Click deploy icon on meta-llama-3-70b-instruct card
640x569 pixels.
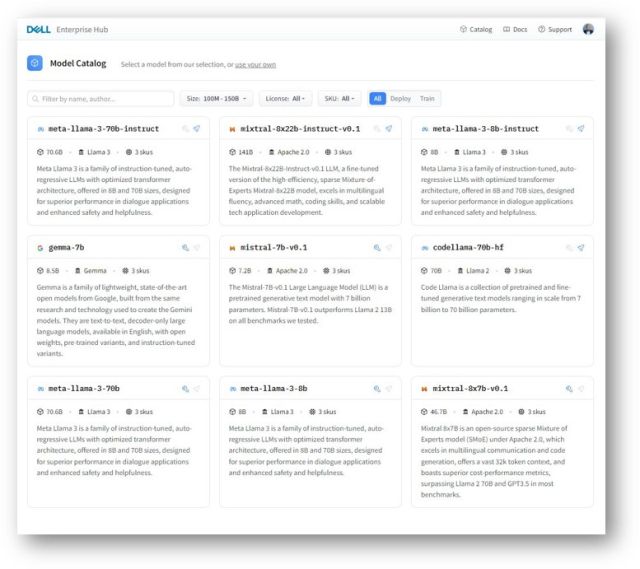pyautogui.click(x=197, y=129)
